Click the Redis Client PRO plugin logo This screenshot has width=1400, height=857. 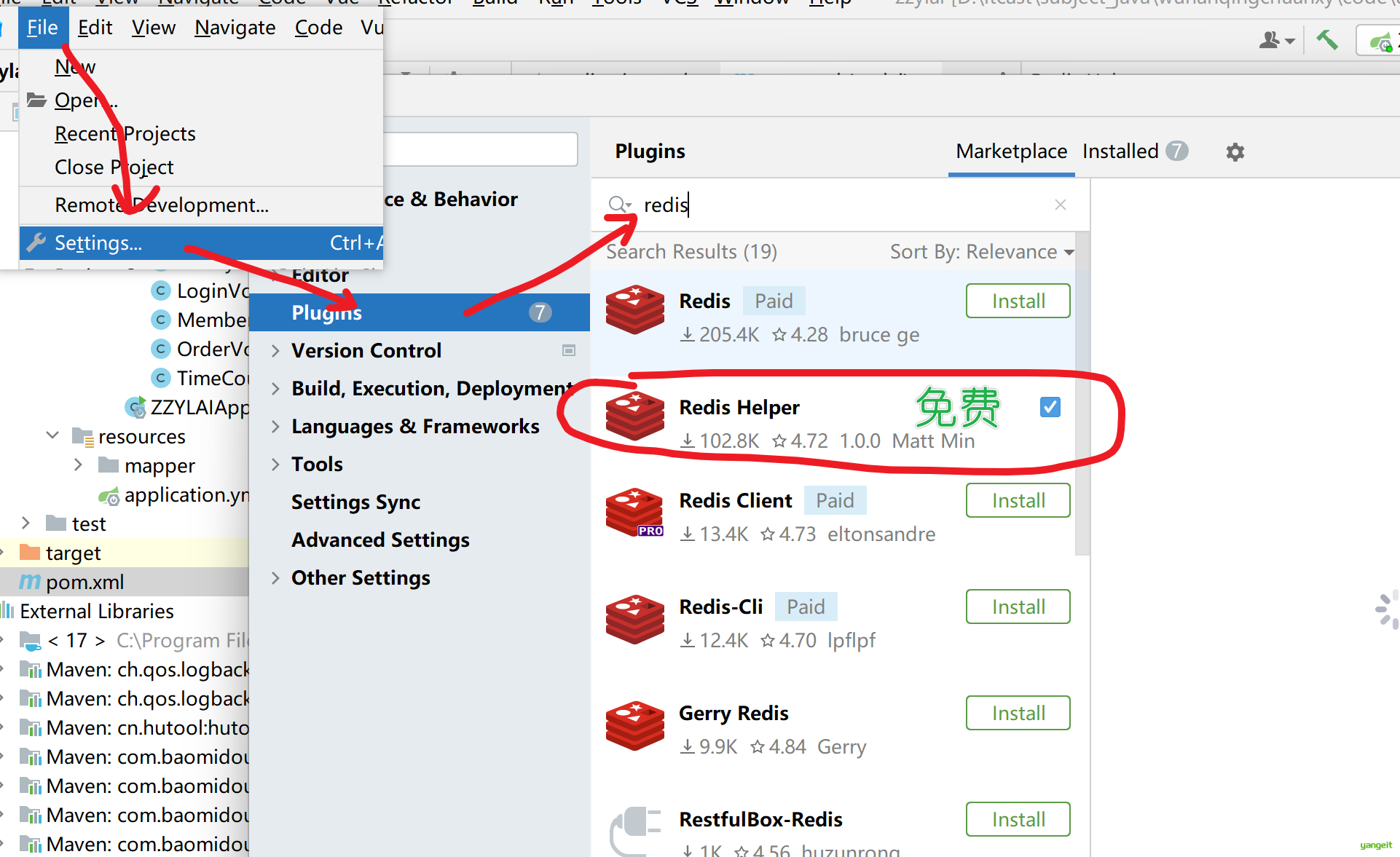click(635, 512)
